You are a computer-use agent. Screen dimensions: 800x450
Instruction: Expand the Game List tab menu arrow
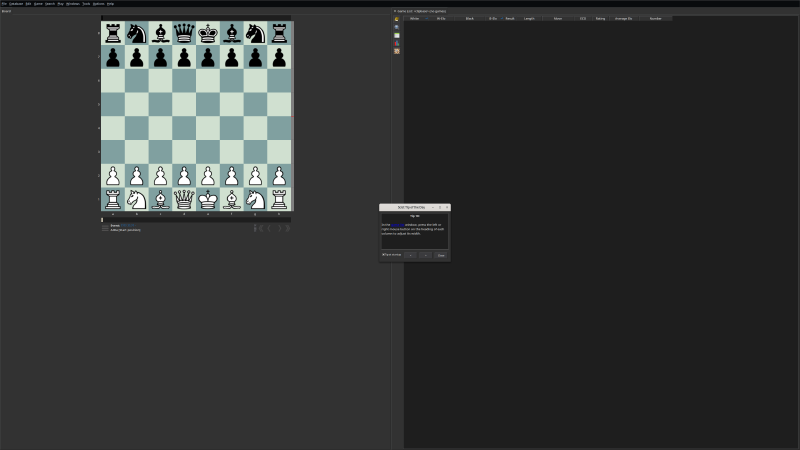coord(395,11)
